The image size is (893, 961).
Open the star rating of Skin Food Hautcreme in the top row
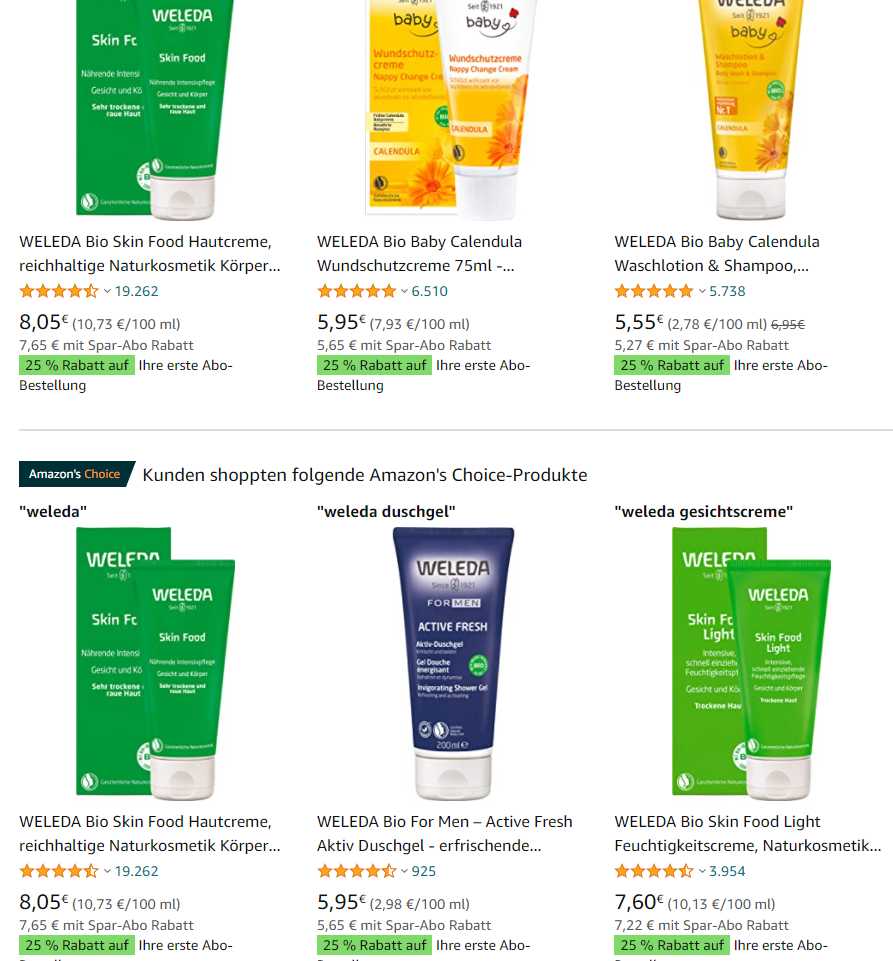pyautogui.click(x=59, y=291)
